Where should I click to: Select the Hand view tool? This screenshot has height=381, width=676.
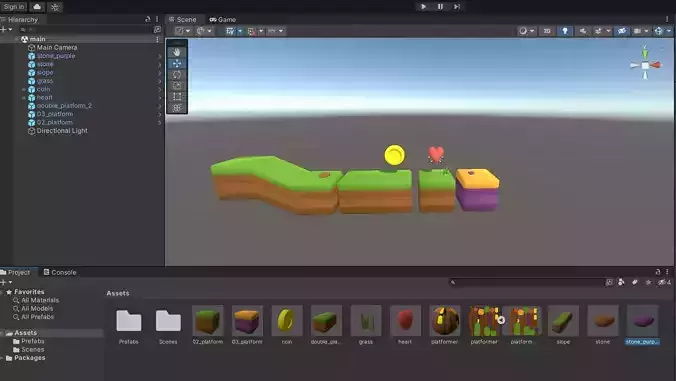177,52
